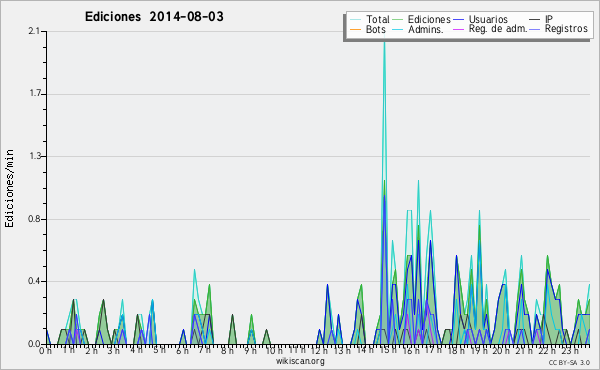Click the '6 h' hour label
The width and height of the screenshot is (600, 370).
click(x=182, y=351)
